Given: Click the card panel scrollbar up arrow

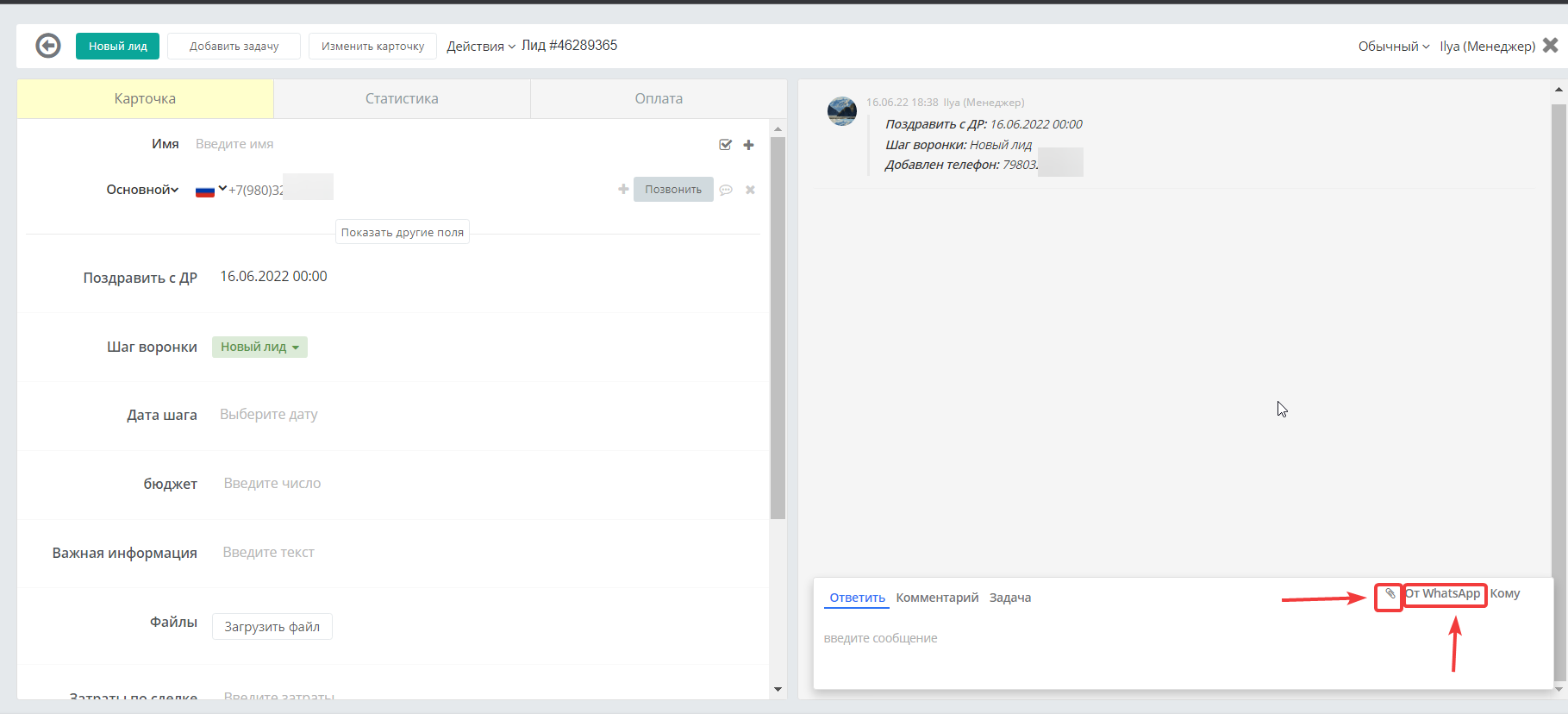Looking at the screenshot, I should point(778,128).
